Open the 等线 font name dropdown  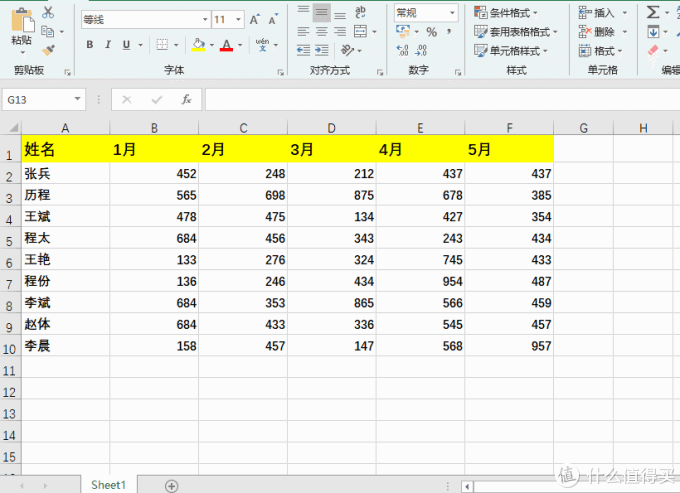pyautogui.click(x=205, y=19)
